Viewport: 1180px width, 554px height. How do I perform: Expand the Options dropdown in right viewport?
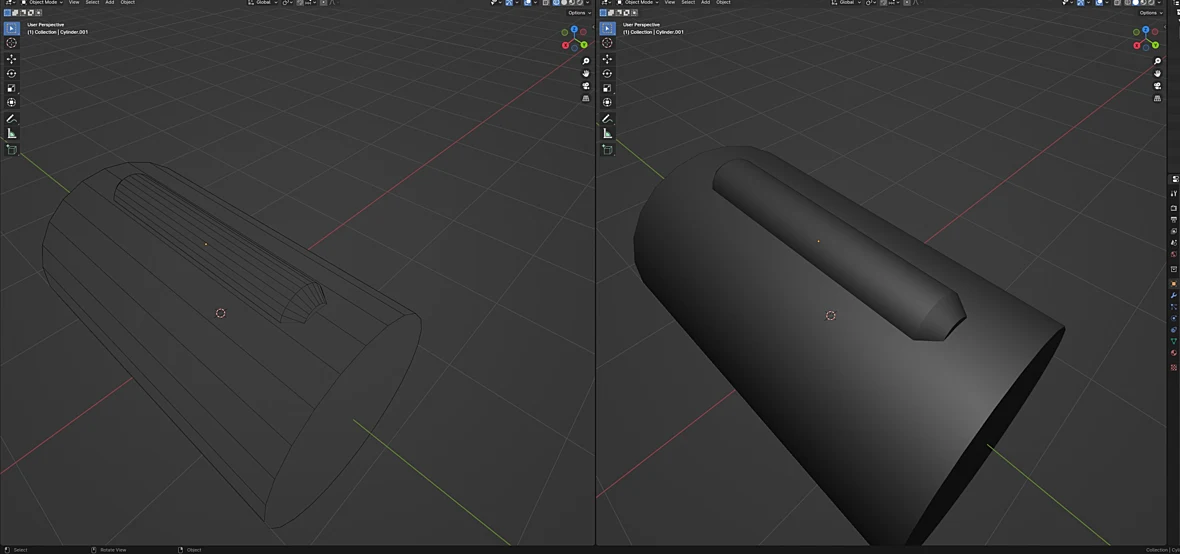1149,13
